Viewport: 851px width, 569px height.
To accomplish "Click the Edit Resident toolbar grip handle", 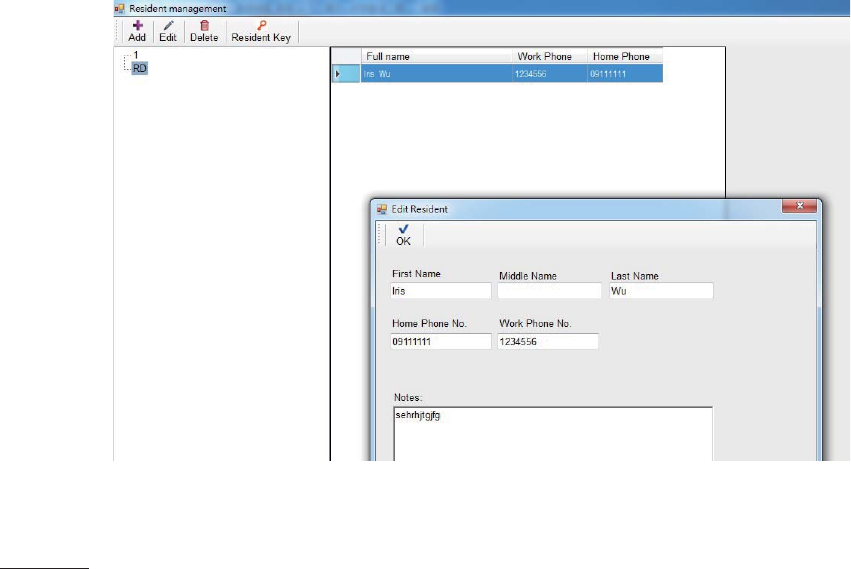I will pos(380,235).
